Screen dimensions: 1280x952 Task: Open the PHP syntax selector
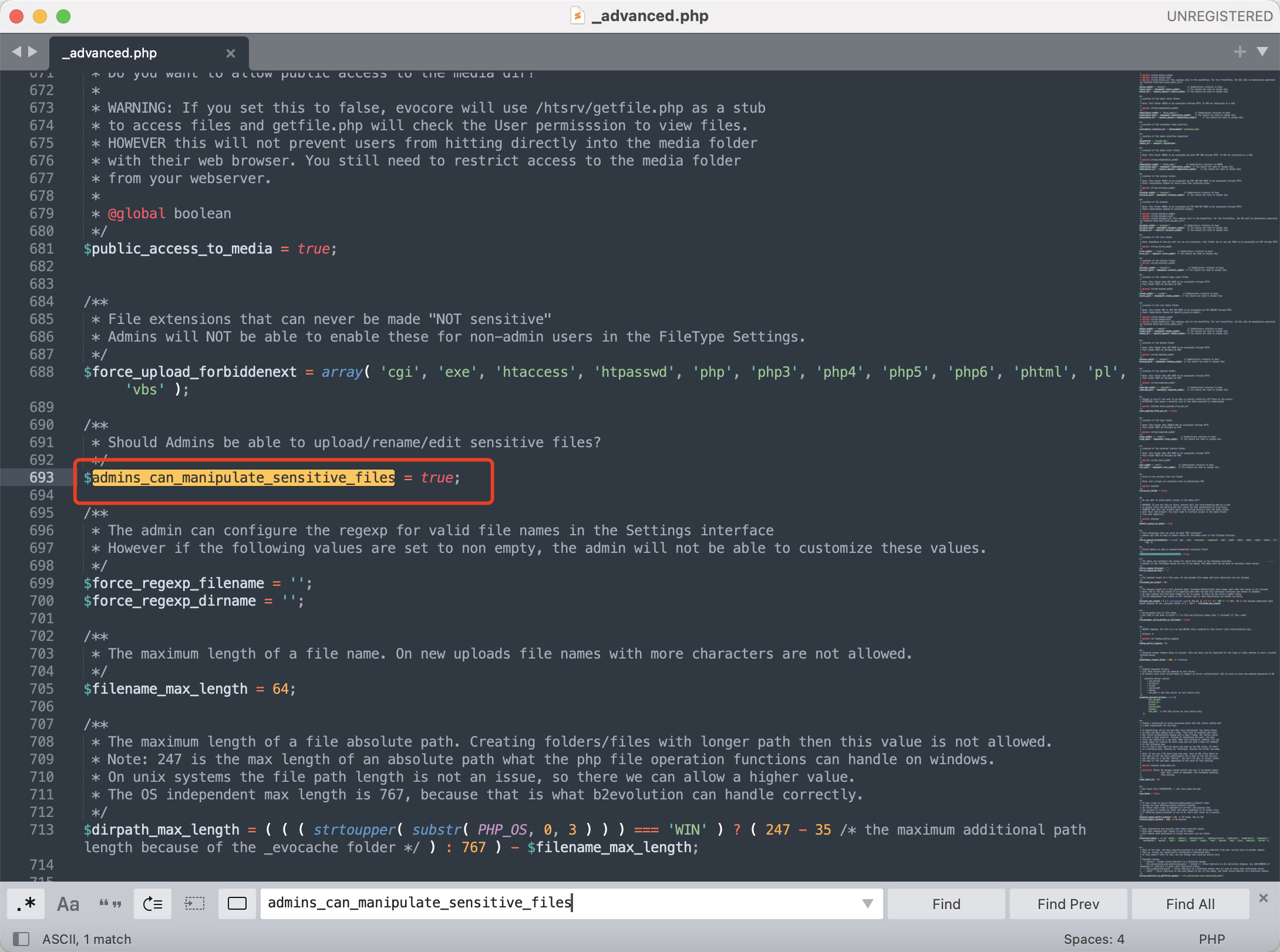tap(1211, 939)
